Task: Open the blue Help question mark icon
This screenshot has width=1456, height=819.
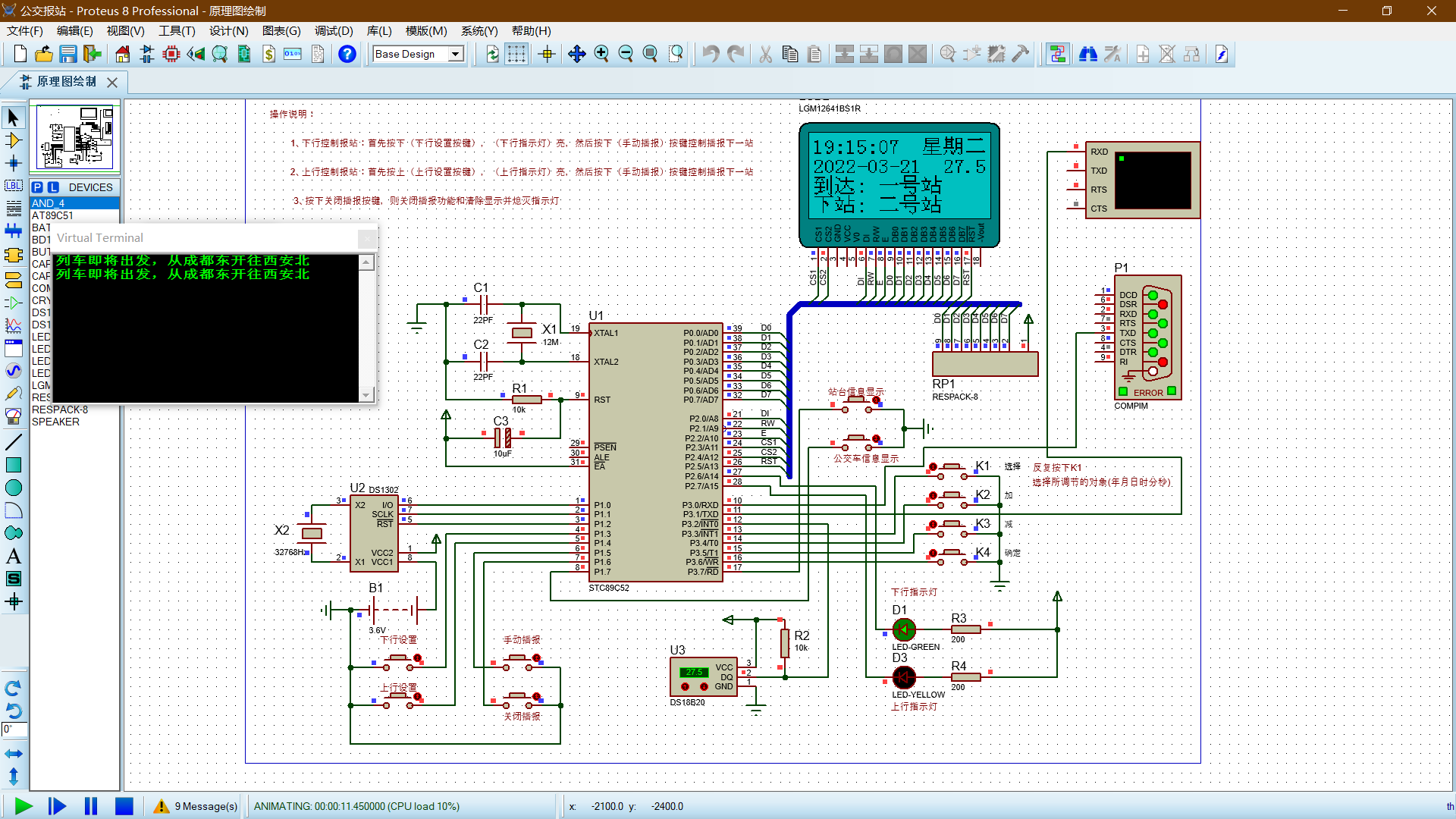Action: tap(347, 54)
